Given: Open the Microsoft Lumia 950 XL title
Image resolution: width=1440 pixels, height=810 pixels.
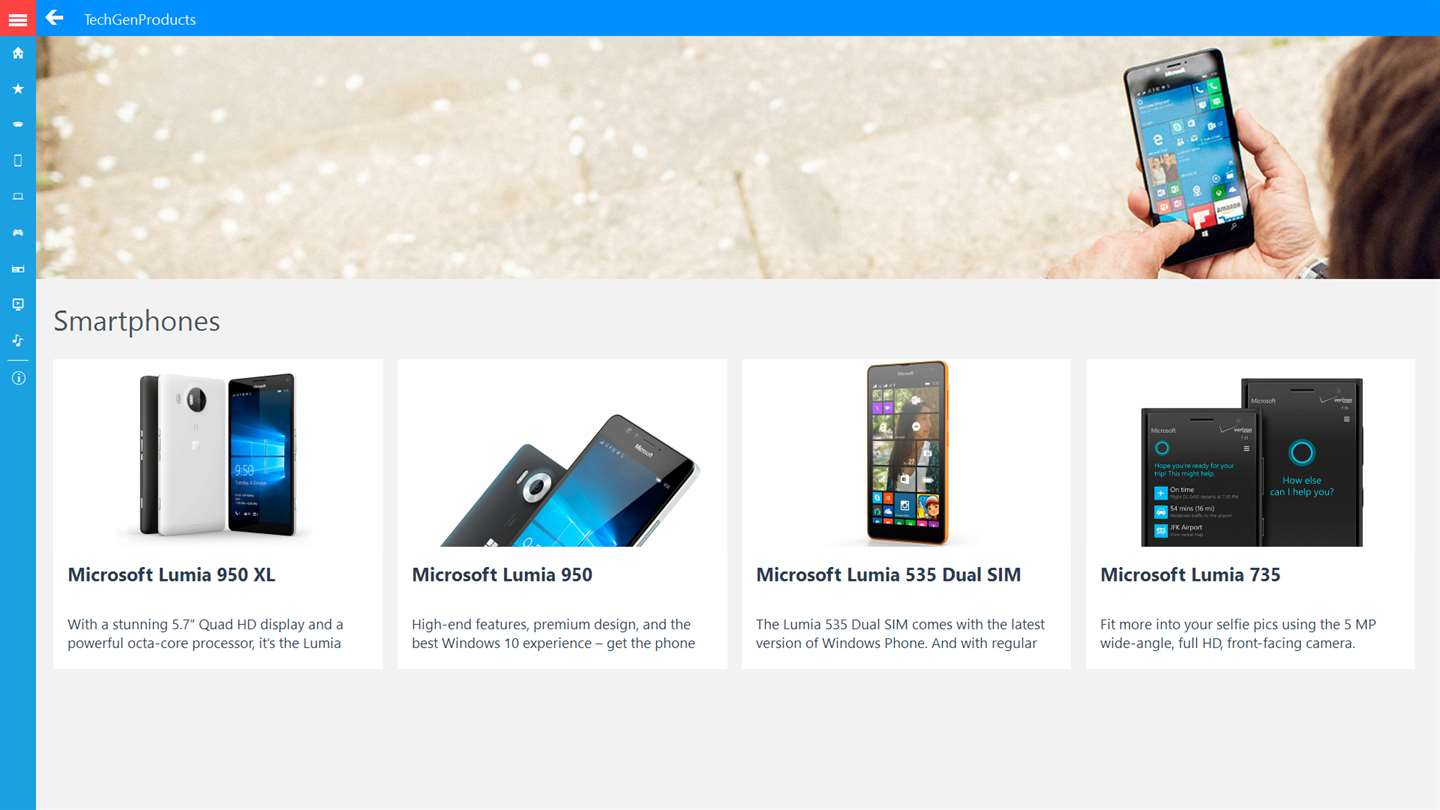Looking at the screenshot, I should tap(171, 575).
